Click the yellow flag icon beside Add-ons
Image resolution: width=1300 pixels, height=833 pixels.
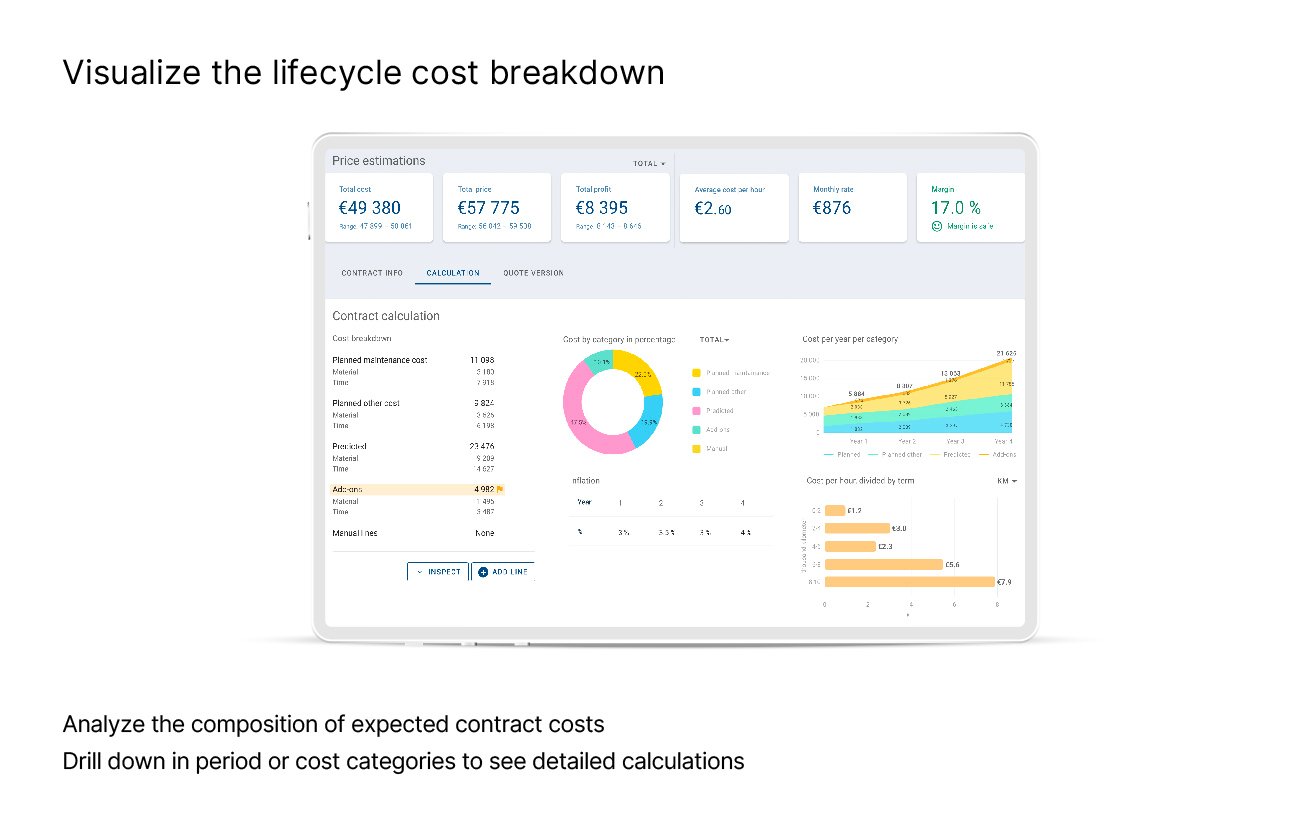click(500, 489)
